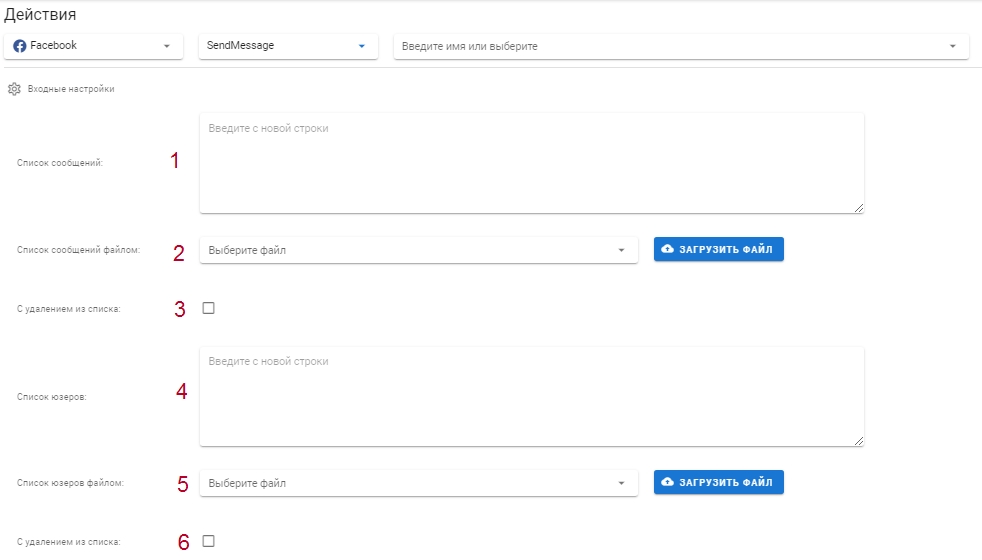
Task: Open the 'Введите имя или выберите' dropdown
Action: coord(681,46)
